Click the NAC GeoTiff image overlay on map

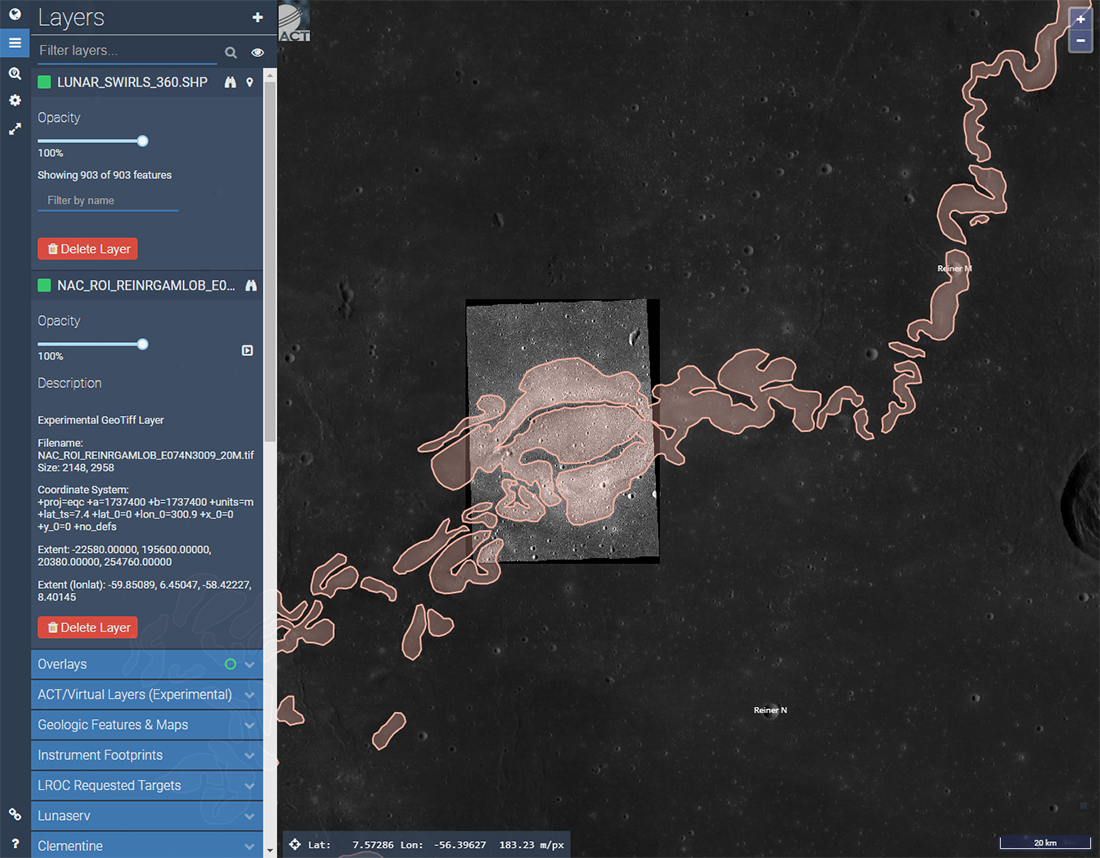tap(563, 431)
